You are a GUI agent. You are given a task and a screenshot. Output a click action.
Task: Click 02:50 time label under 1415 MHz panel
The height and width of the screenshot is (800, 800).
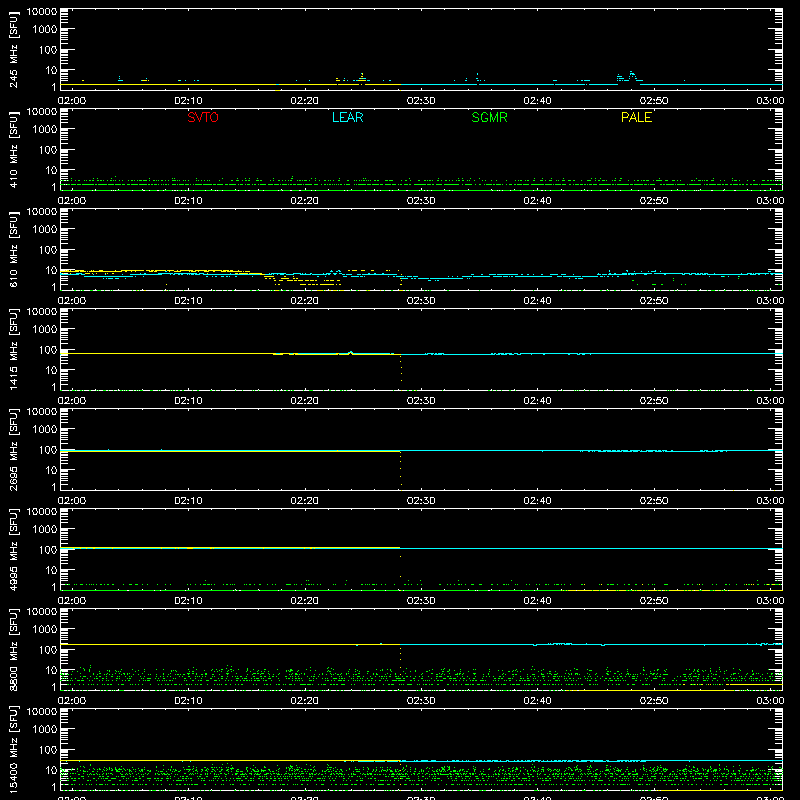pos(654,401)
